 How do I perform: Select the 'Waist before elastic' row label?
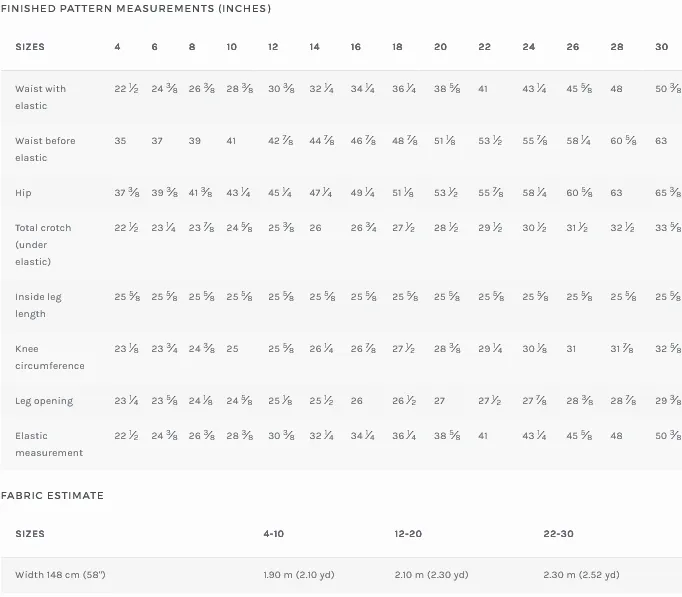(x=45, y=149)
